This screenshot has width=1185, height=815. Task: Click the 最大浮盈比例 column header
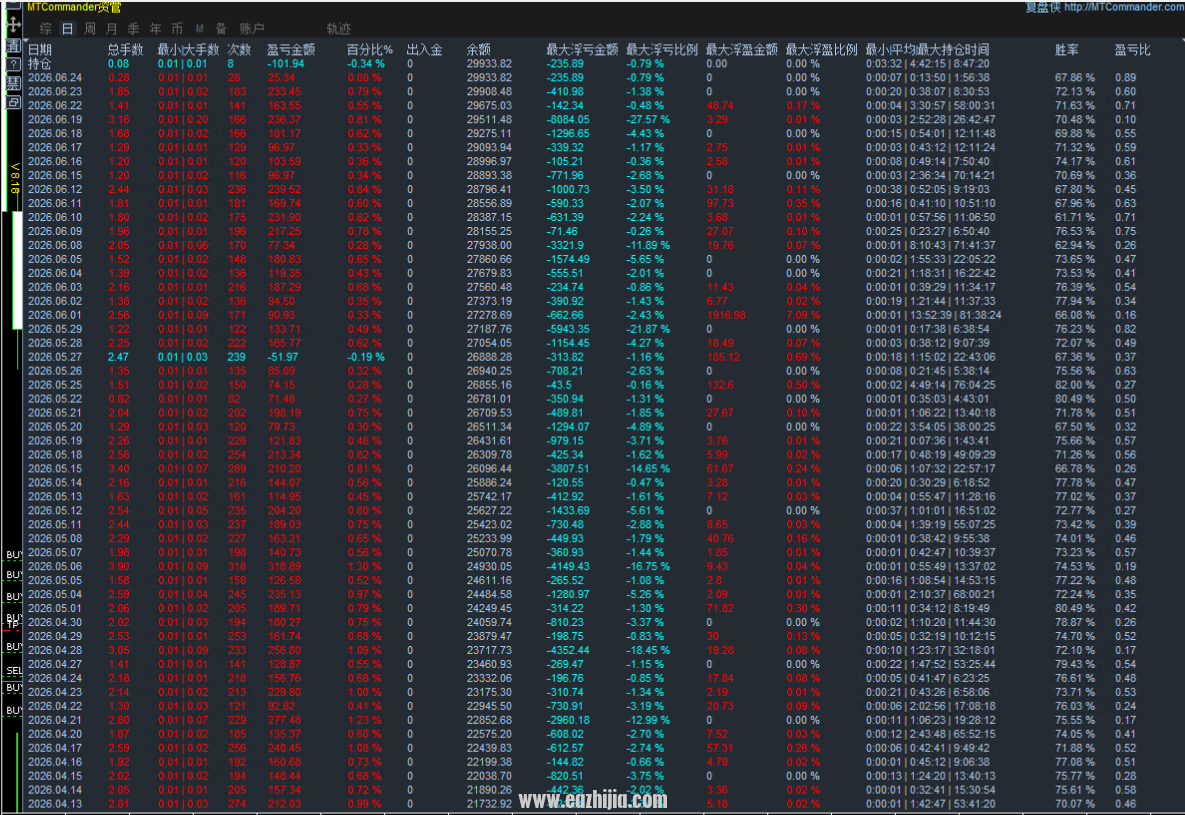(x=821, y=50)
